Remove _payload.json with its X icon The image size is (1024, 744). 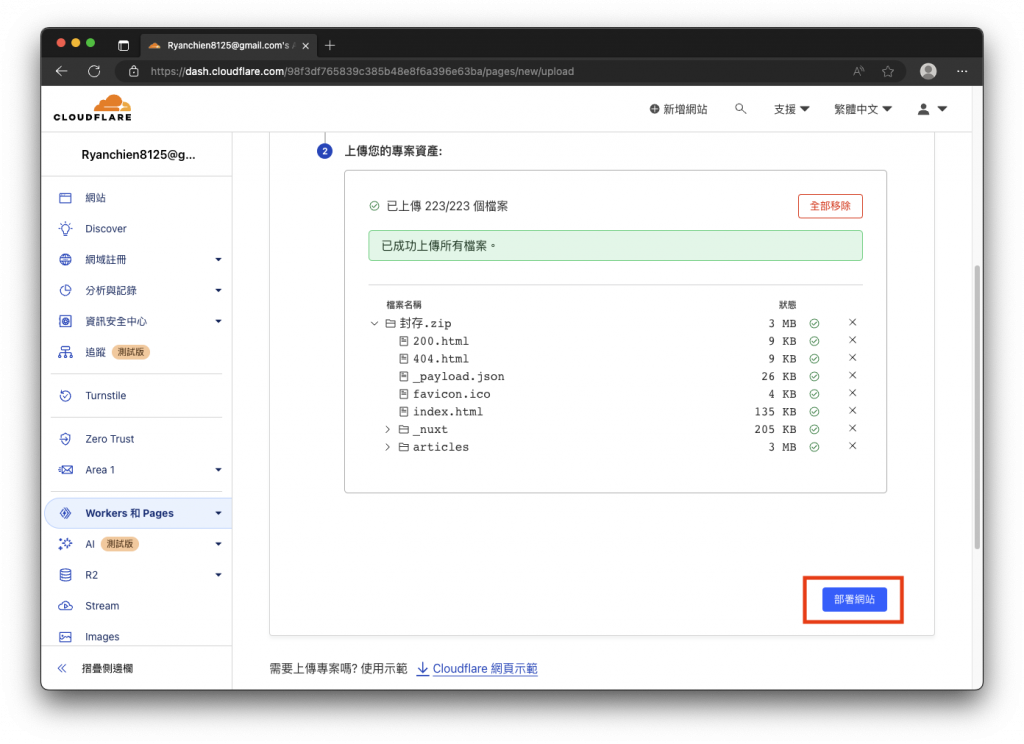pos(852,376)
